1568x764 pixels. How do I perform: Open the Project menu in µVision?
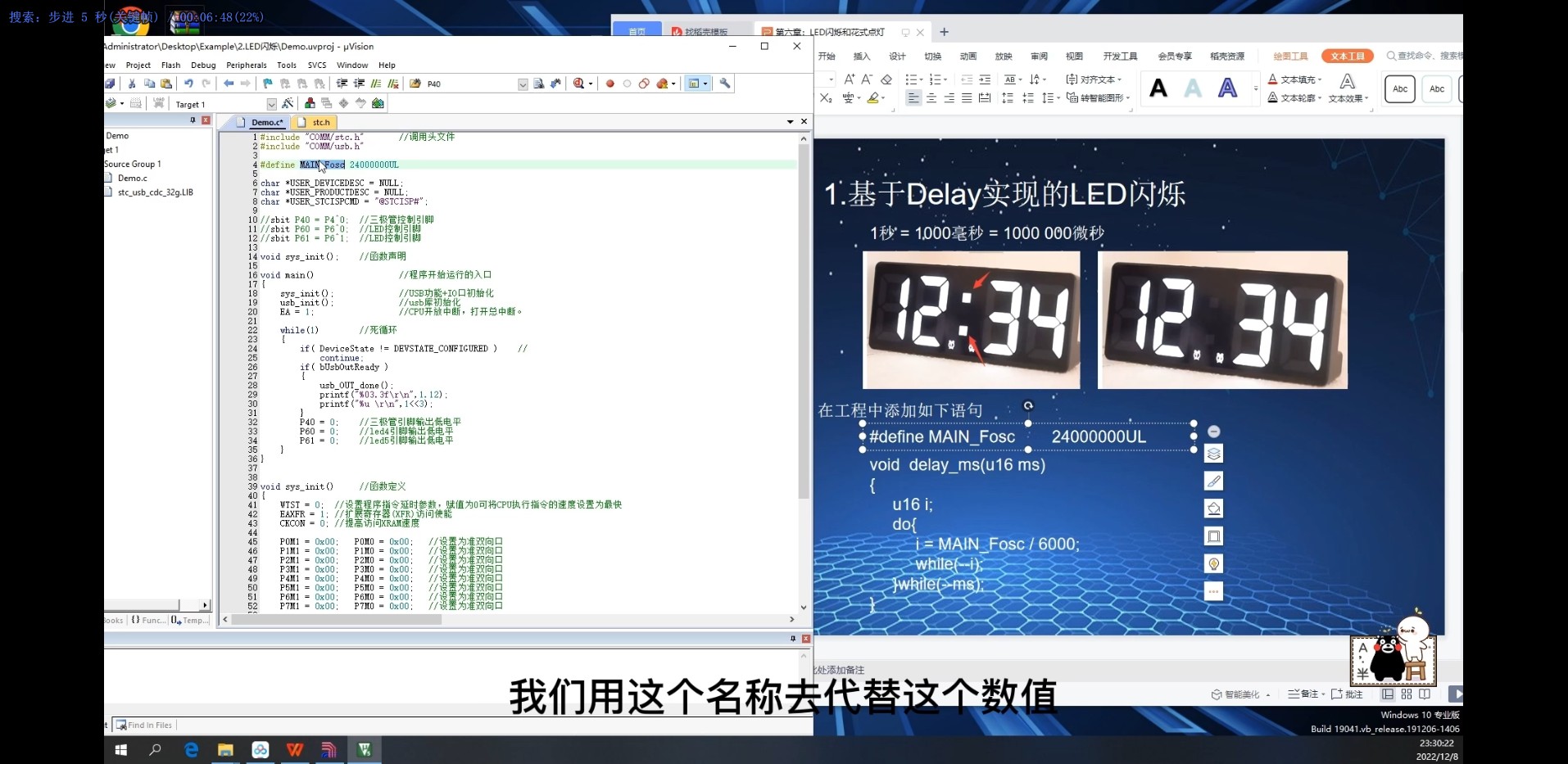138,65
